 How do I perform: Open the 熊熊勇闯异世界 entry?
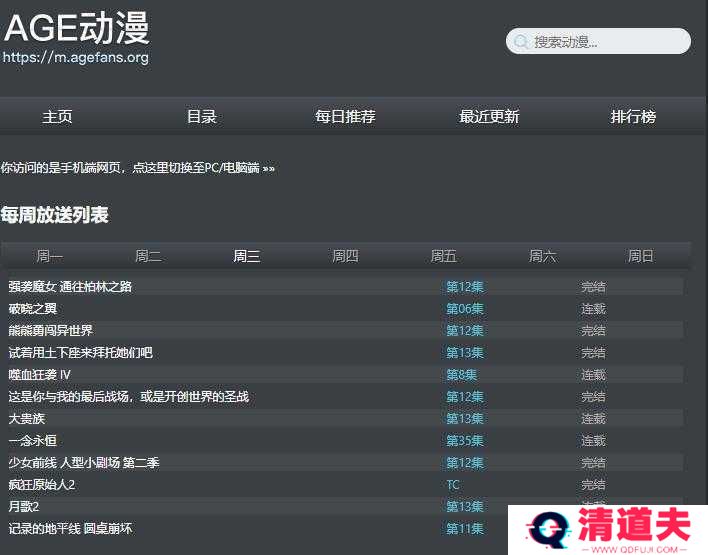pos(51,331)
